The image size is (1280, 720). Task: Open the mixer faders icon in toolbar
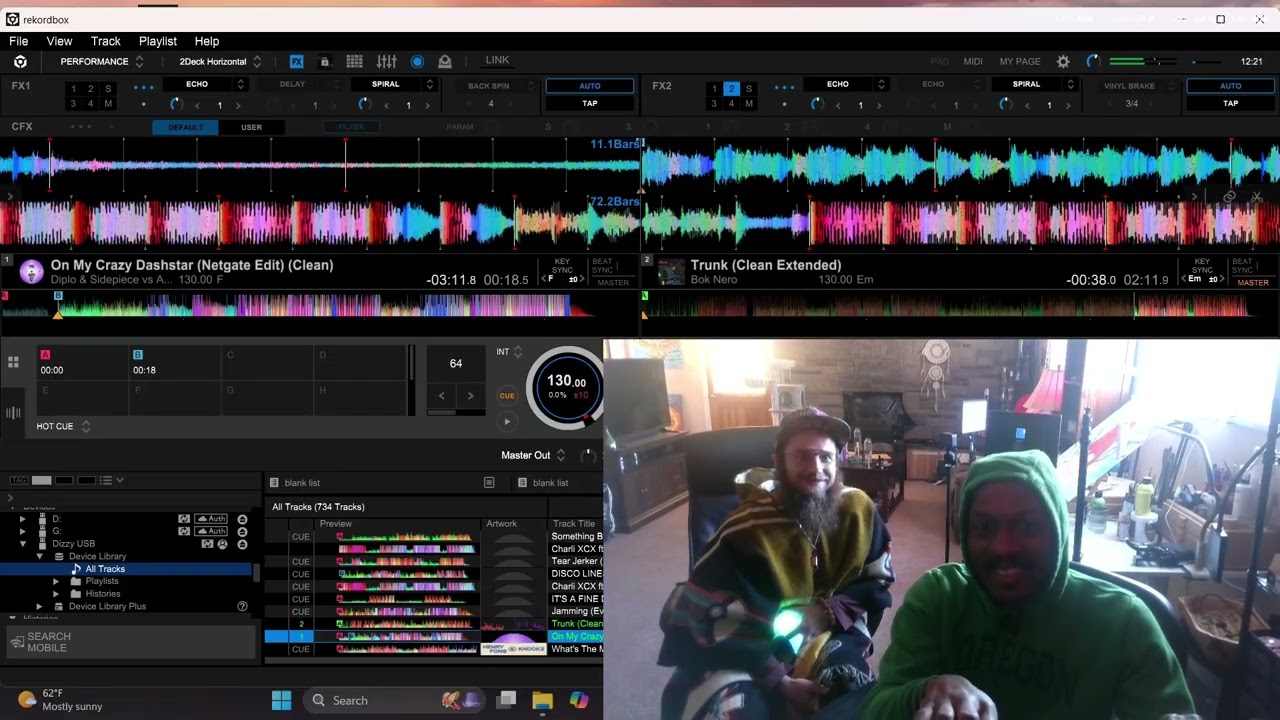coord(387,61)
